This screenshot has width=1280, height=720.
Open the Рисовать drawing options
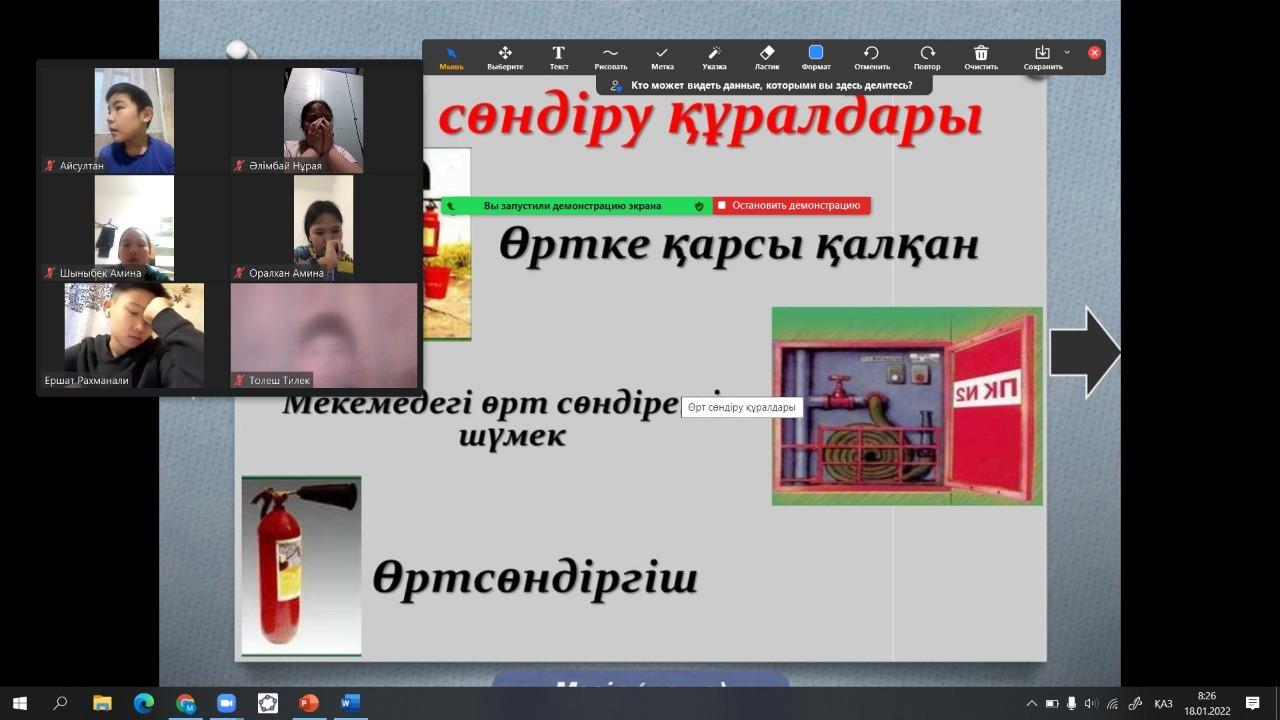pyautogui.click(x=610, y=57)
